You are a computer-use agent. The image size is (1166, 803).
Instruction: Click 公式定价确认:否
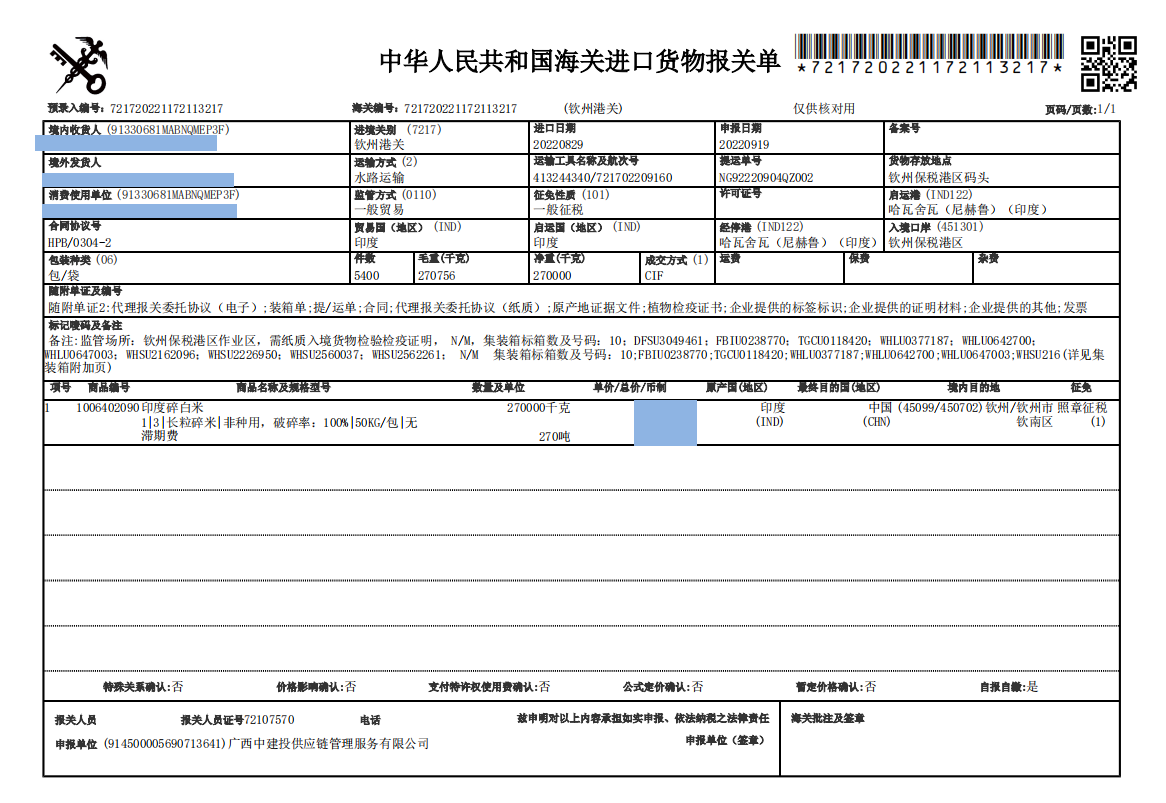(x=663, y=687)
